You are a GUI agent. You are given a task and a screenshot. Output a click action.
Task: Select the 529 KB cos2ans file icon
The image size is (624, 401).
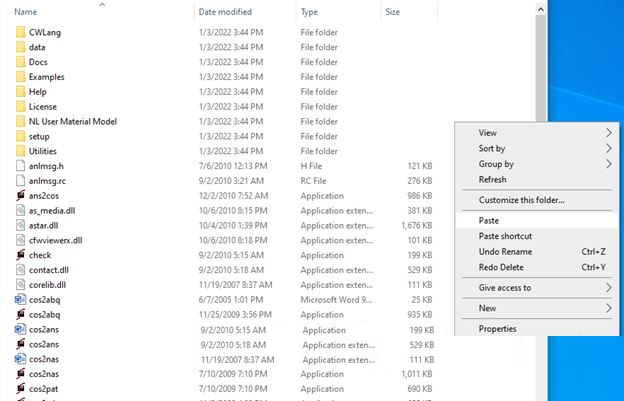click(x=20, y=344)
